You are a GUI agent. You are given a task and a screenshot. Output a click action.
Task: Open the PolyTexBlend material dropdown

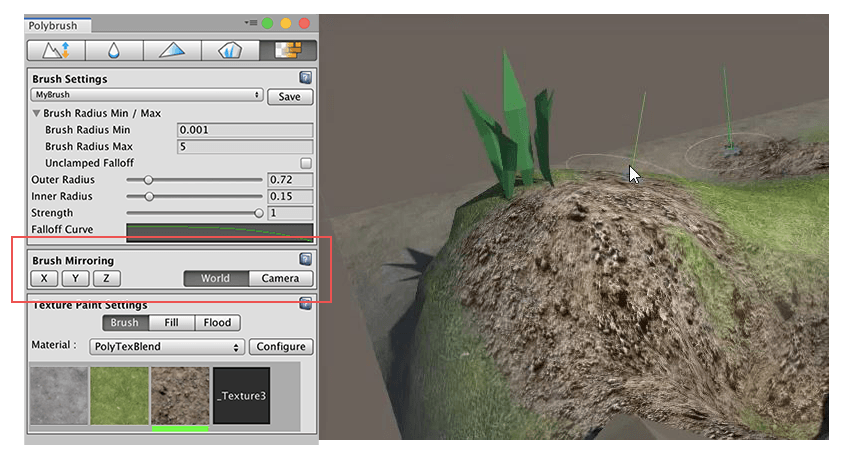(167, 347)
